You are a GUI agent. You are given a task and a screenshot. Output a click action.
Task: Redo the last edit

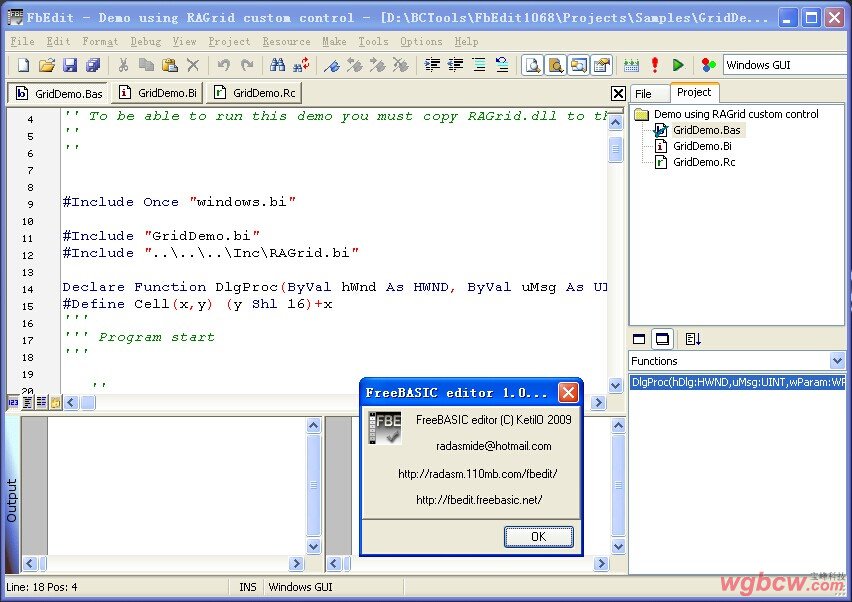tap(247, 65)
